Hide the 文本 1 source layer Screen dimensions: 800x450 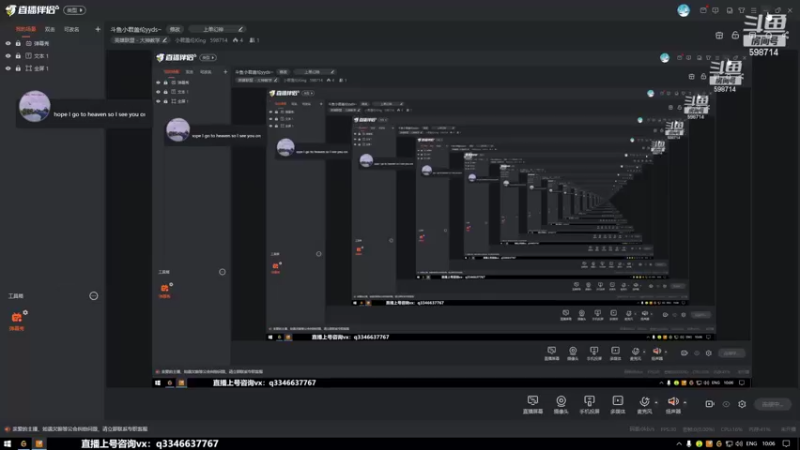[8, 56]
